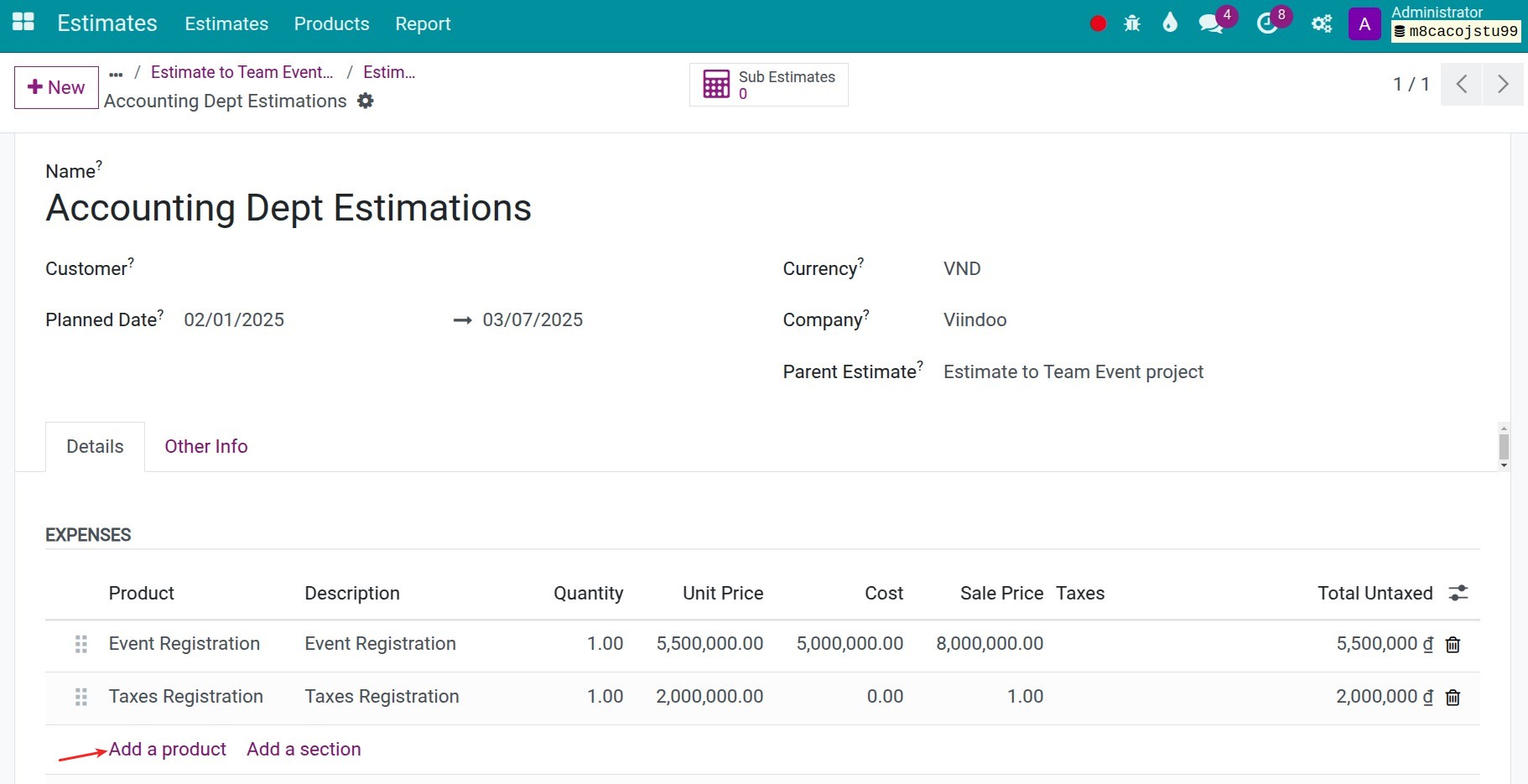
Task: Edit cost 5,000,000.00 cell
Action: [850, 643]
